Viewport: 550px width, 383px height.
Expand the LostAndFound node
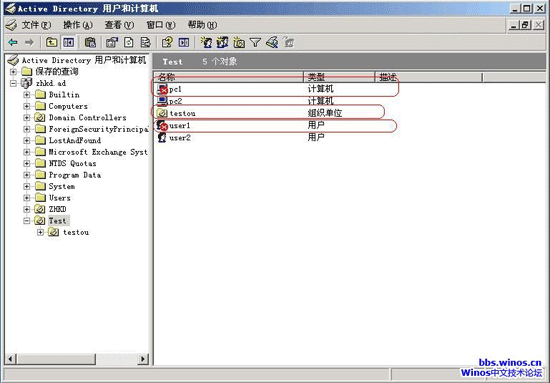(x=27, y=141)
